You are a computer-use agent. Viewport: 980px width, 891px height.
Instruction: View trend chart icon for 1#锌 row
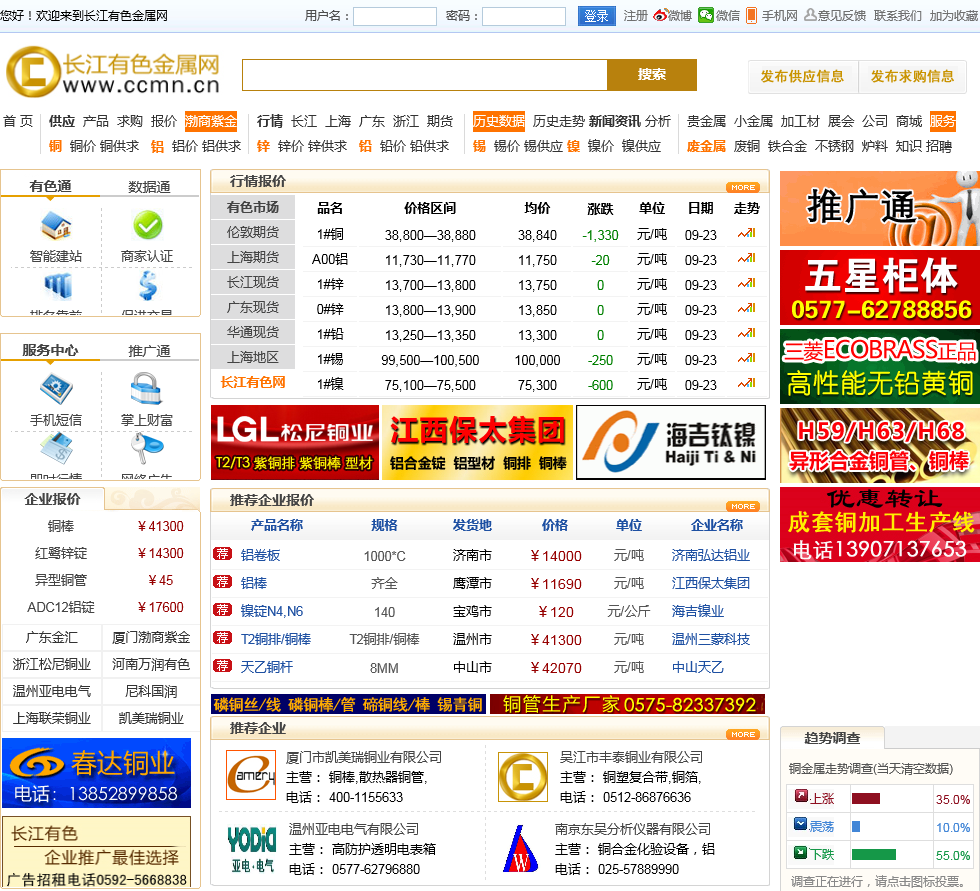coord(746,284)
